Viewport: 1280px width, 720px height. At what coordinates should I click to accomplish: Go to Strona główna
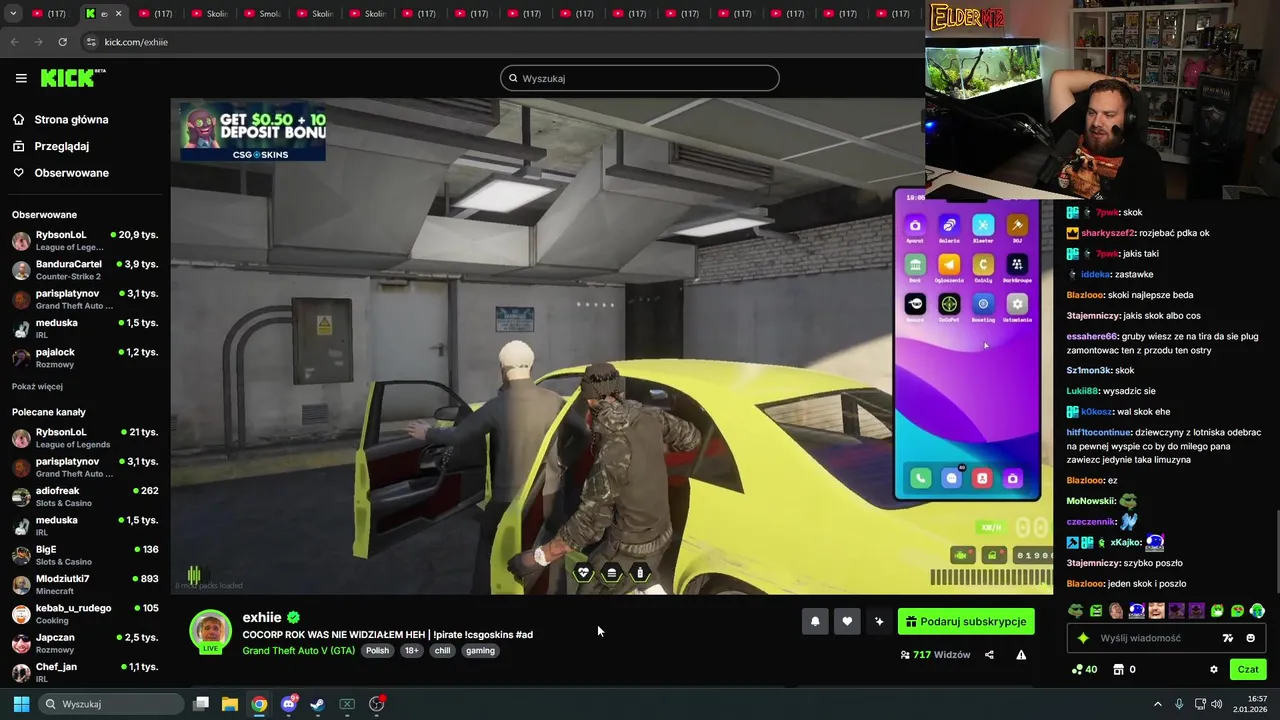[x=71, y=119]
